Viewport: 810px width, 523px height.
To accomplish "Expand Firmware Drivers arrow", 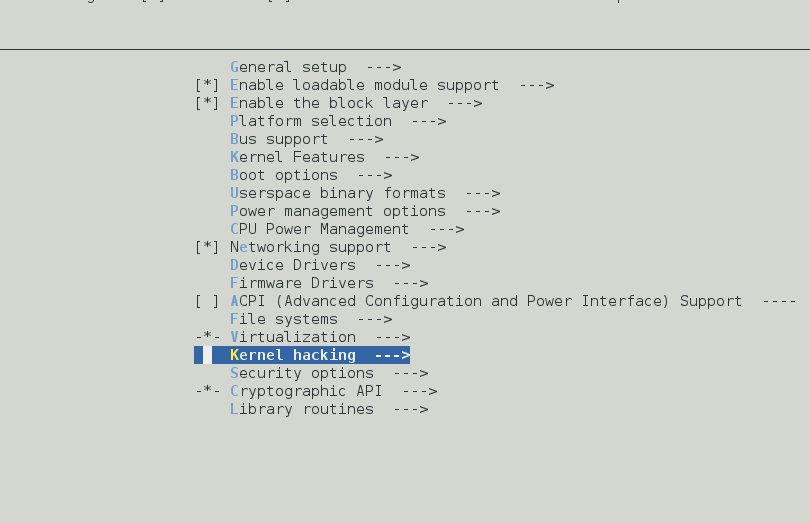I will (x=411, y=284).
